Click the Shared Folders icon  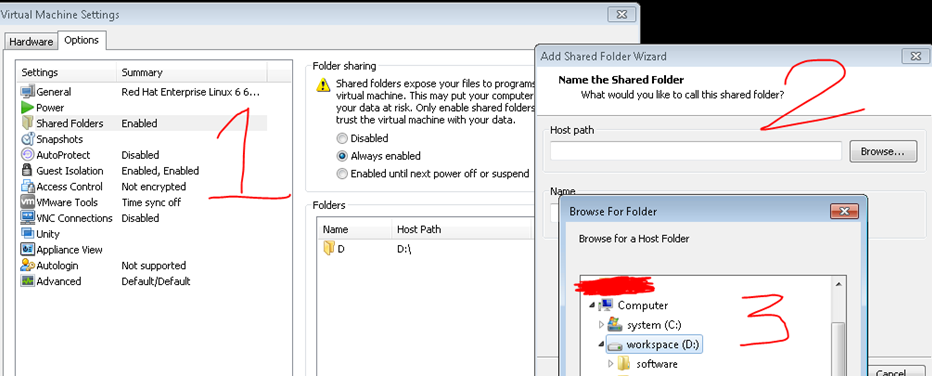pos(28,124)
